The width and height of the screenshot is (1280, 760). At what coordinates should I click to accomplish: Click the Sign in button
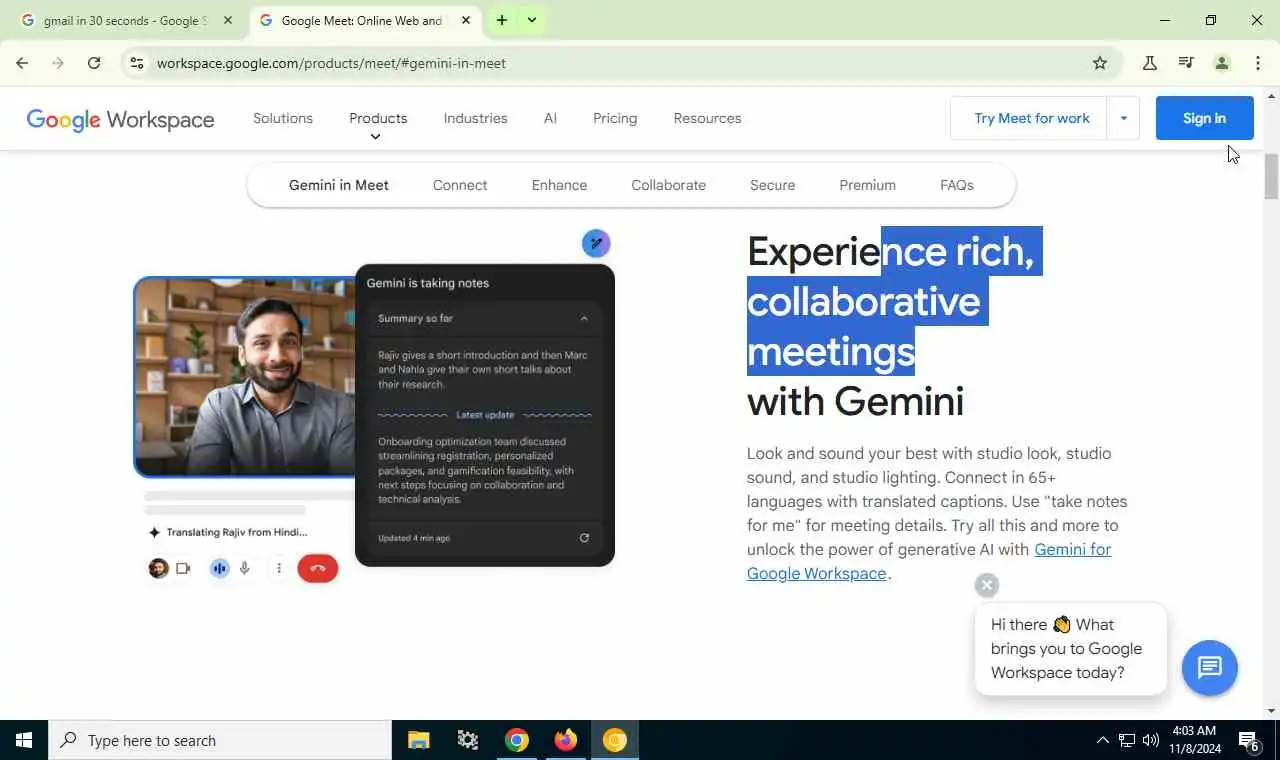coord(1204,118)
